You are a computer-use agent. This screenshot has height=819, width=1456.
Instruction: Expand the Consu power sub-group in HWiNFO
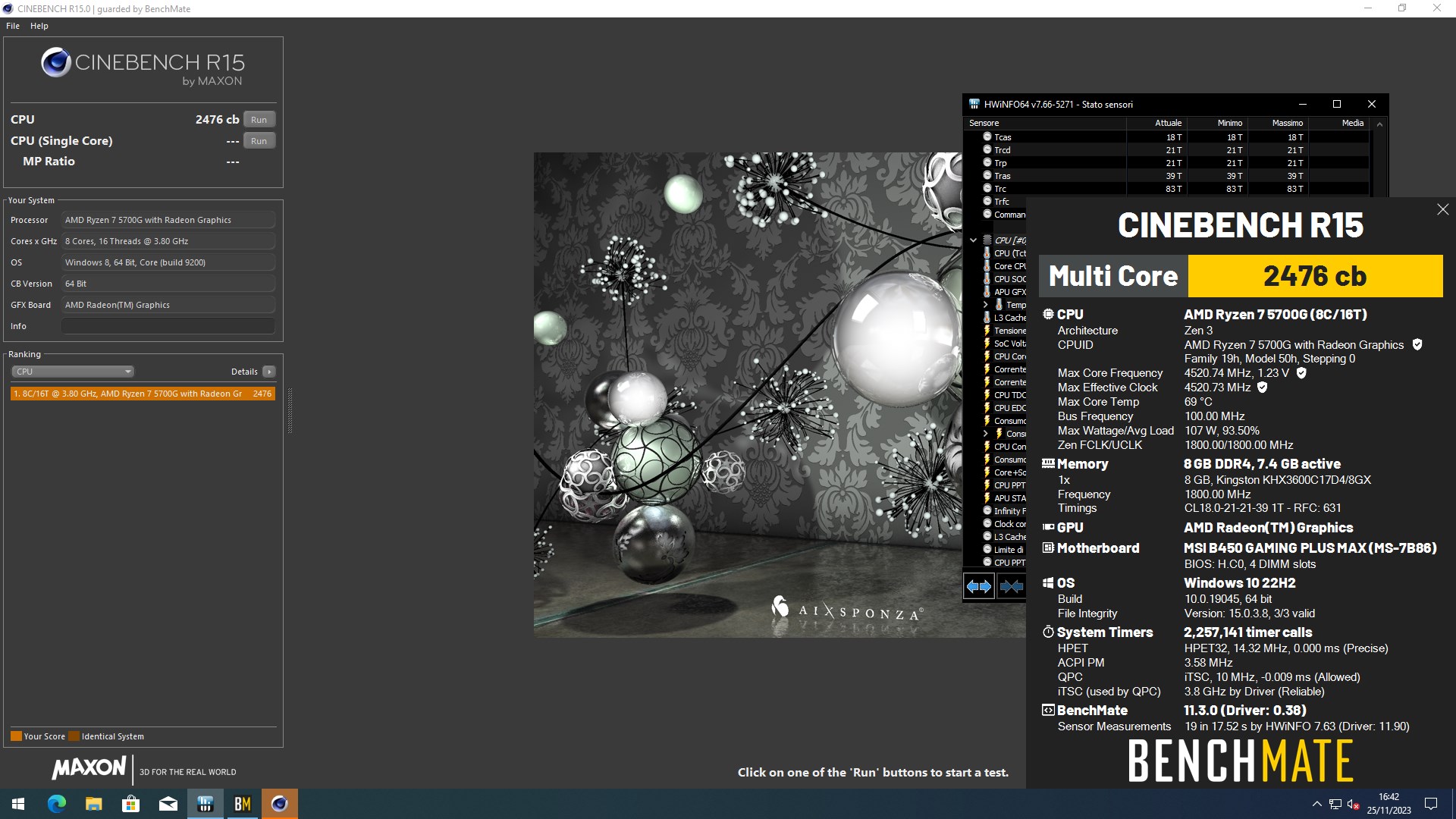(x=986, y=434)
